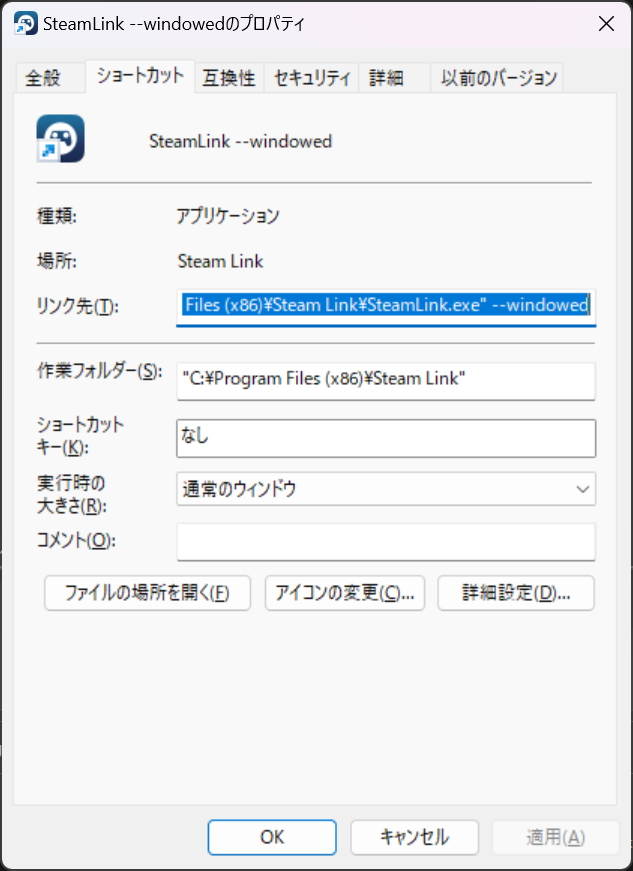The image size is (633, 871).
Task: Click the SteamLink shortcut icon in the dialog
Action: point(61,138)
